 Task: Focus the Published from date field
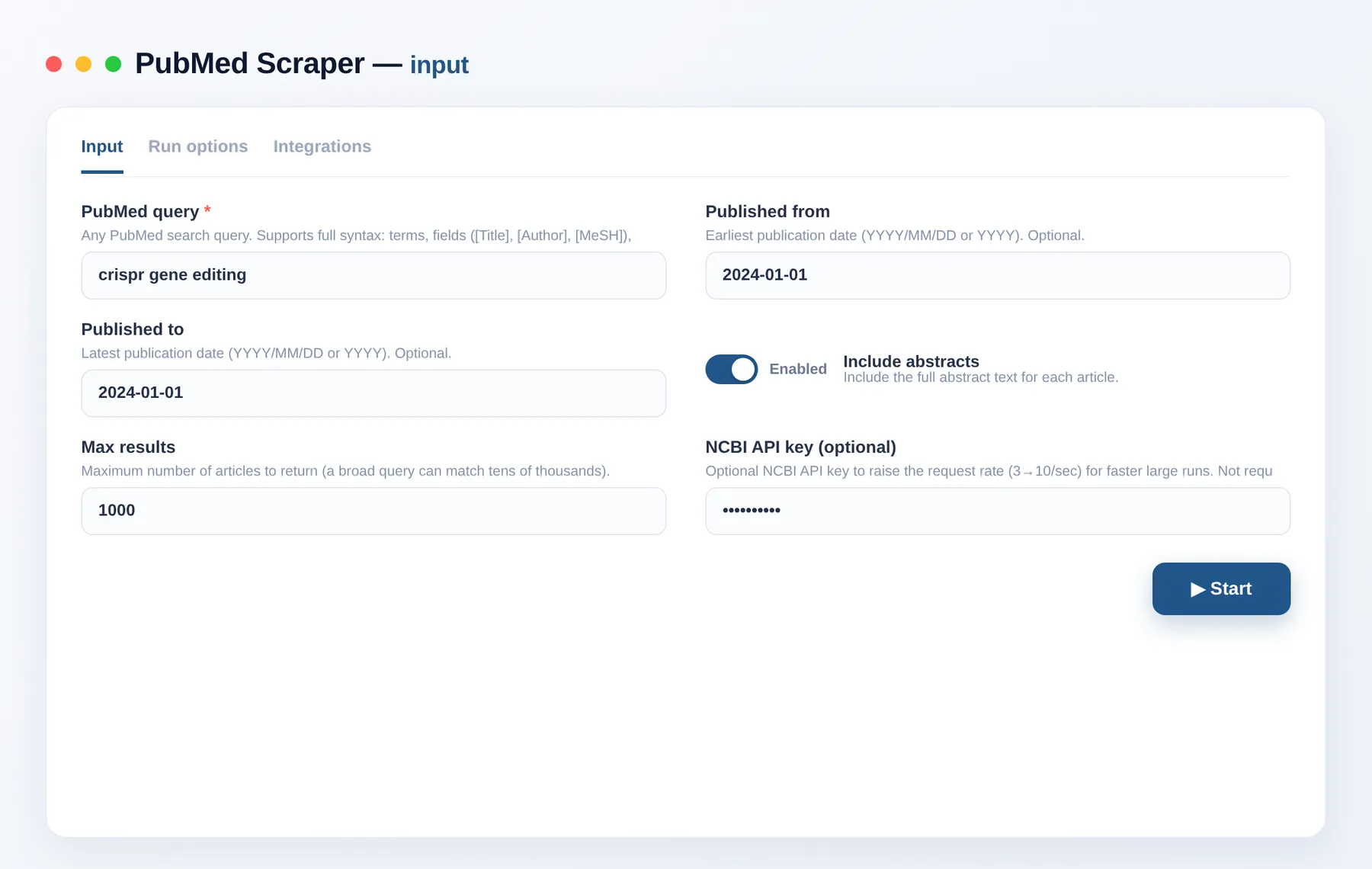point(998,275)
